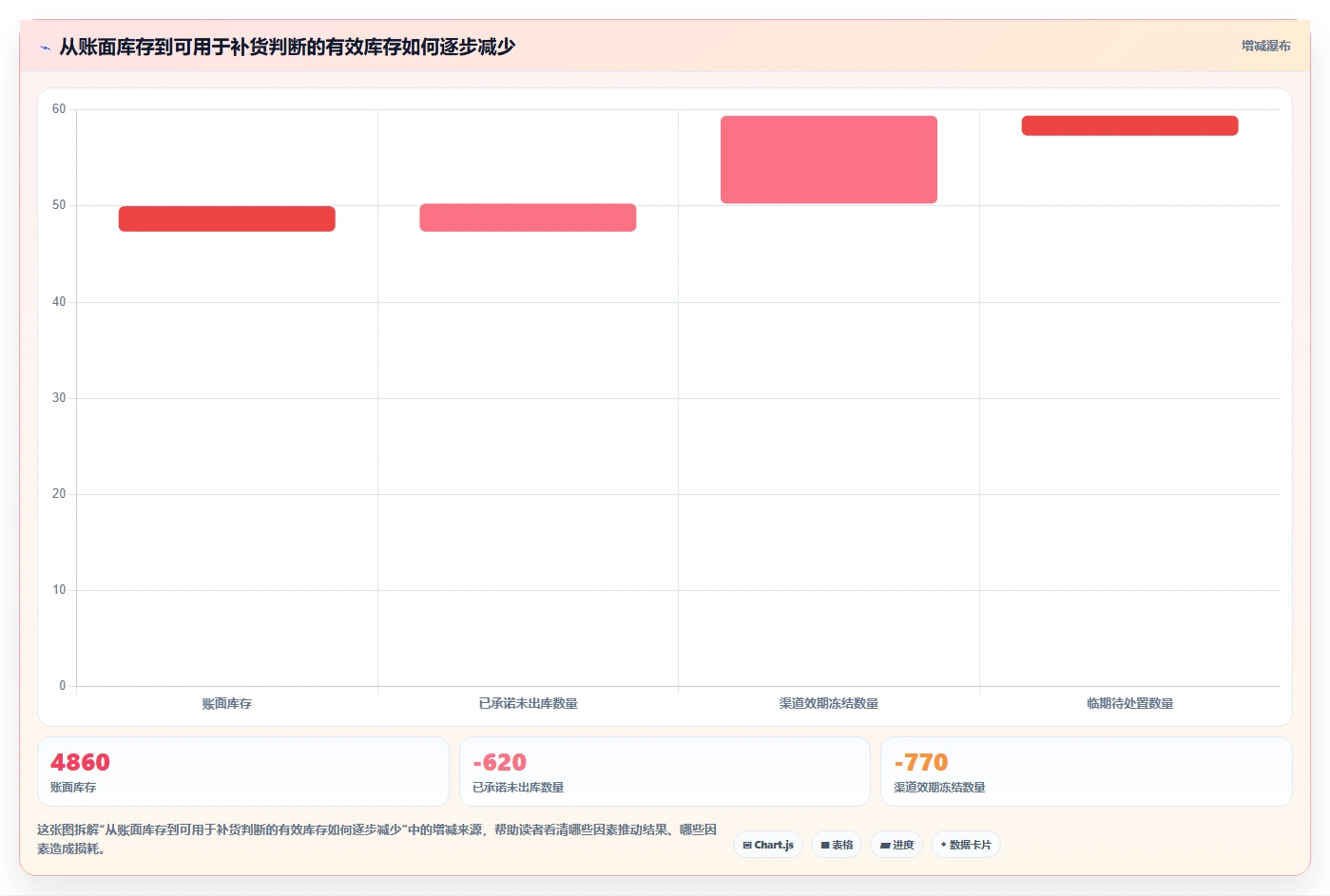
Task: Click the 账面库存 red bar in chart
Action: pyautogui.click(x=227, y=219)
